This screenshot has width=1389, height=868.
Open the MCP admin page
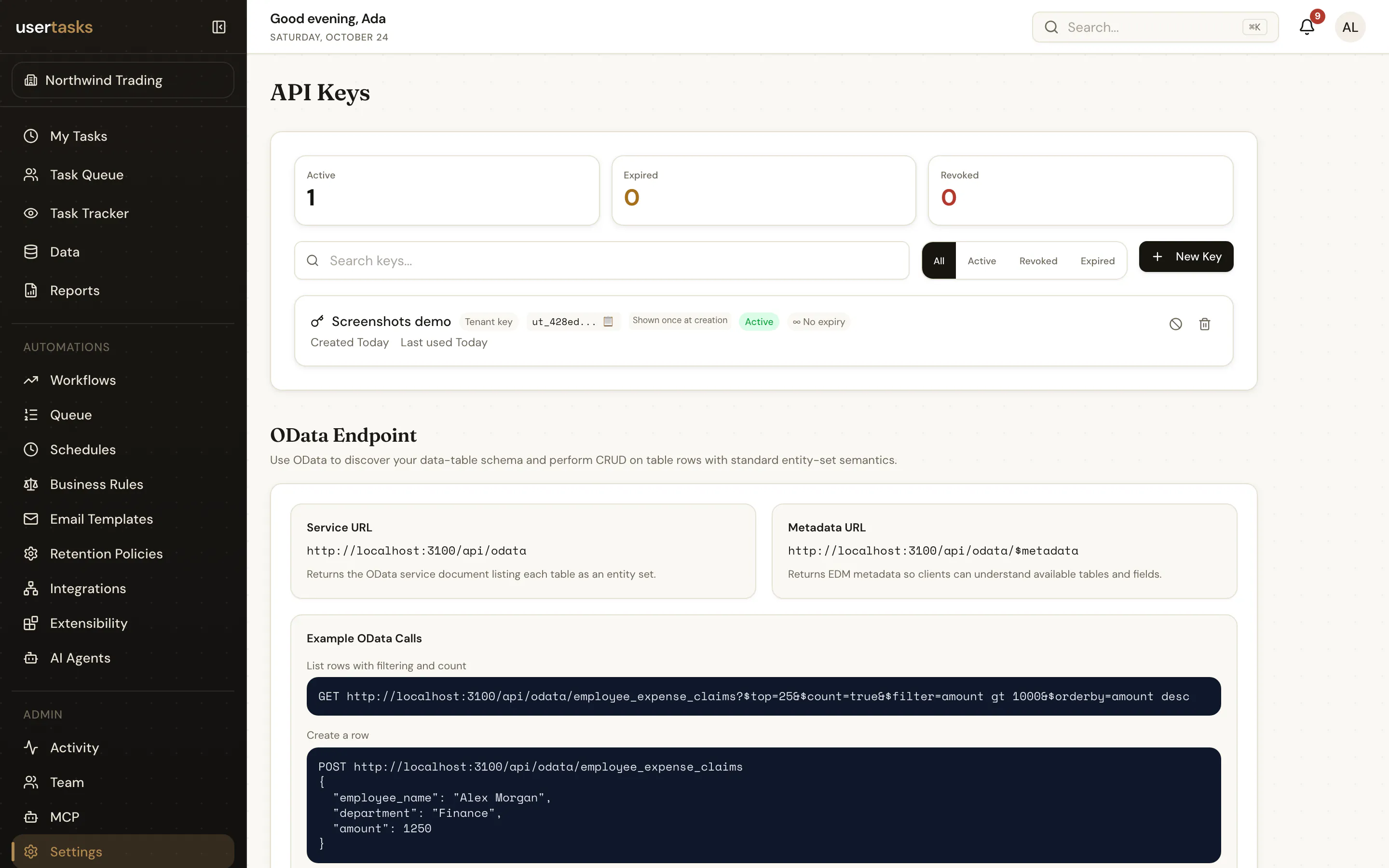(x=123, y=817)
